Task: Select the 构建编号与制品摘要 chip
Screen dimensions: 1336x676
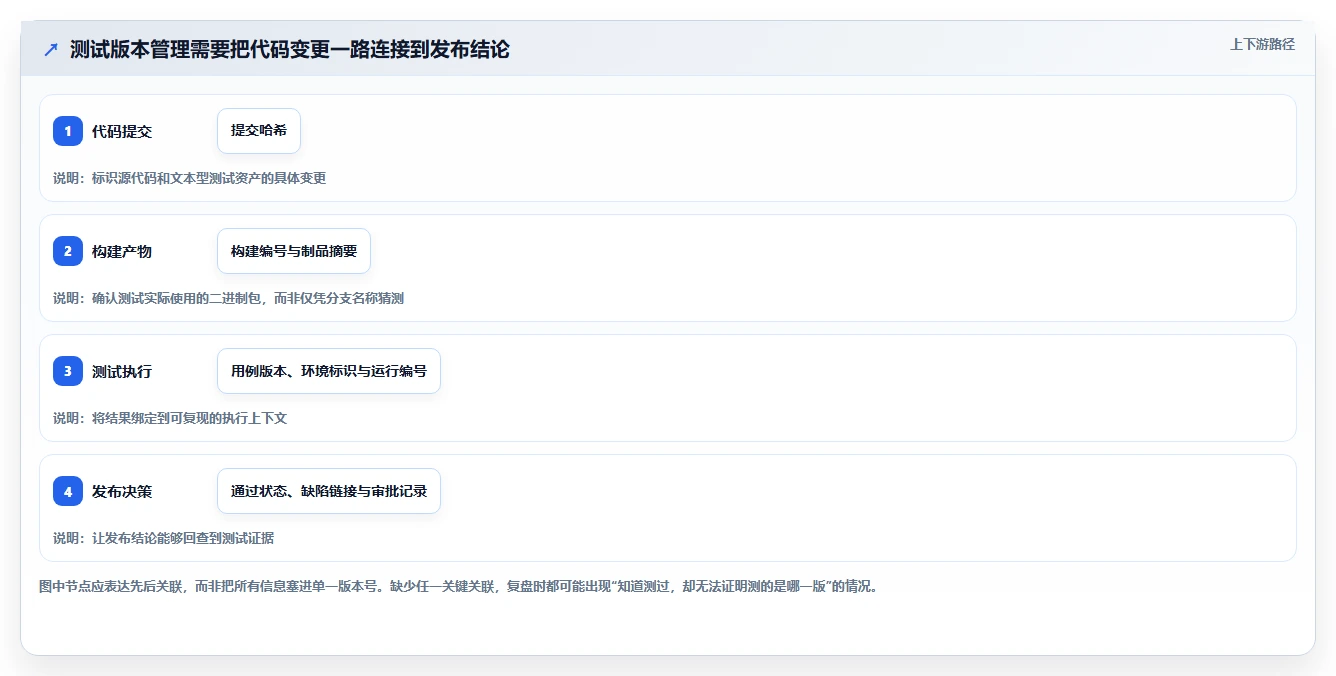Action: [294, 251]
